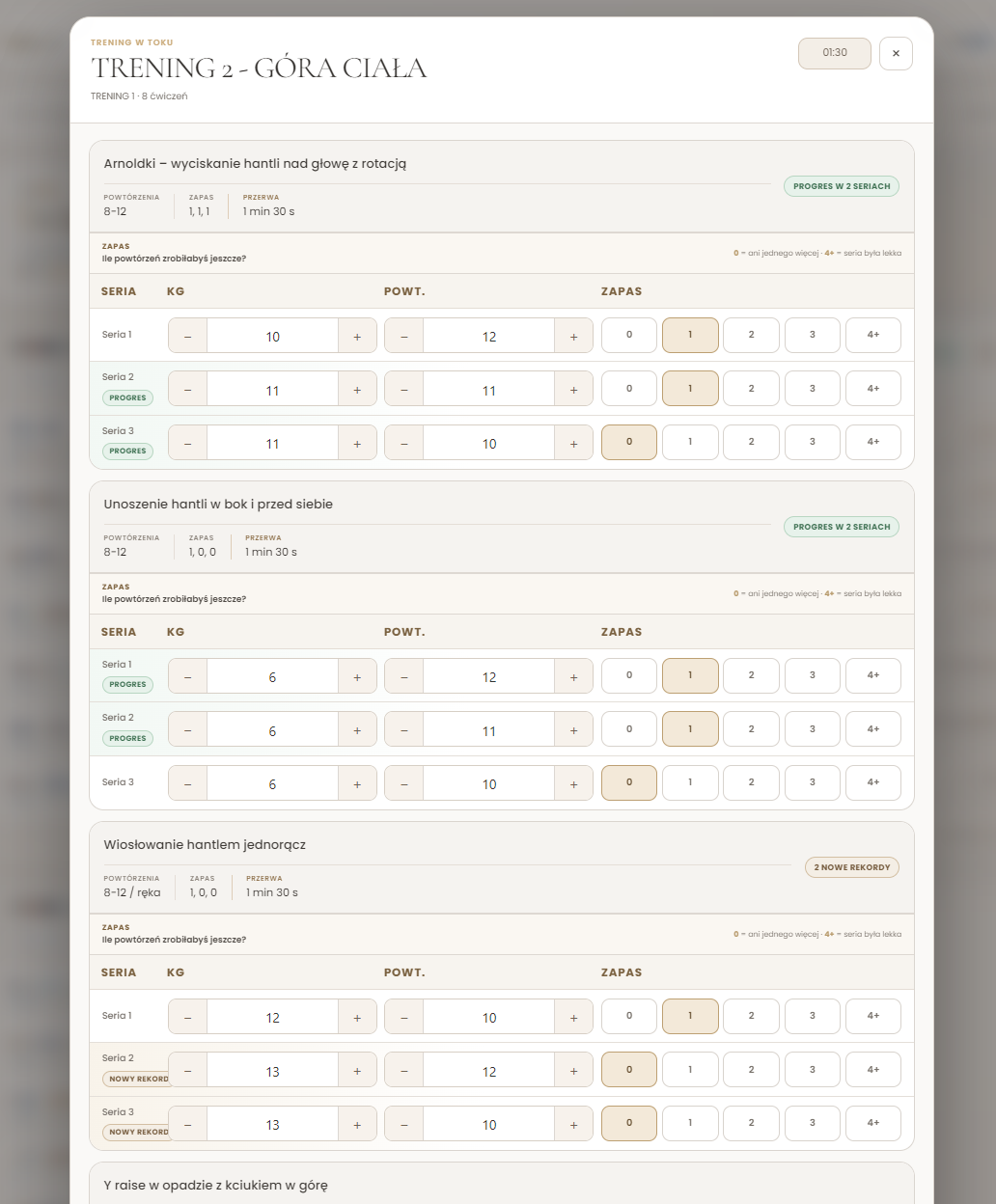
Task: Edit kg field for Arnoldki Seria 1
Action: click(x=272, y=336)
